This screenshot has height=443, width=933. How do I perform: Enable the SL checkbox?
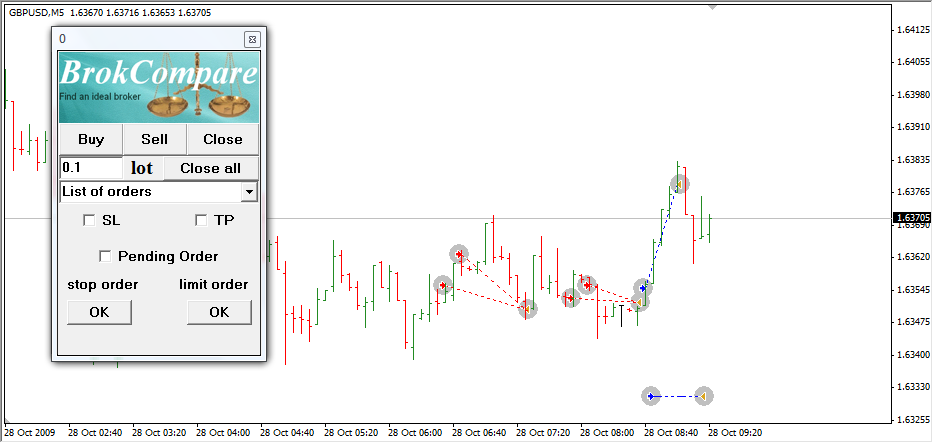tap(89, 220)
